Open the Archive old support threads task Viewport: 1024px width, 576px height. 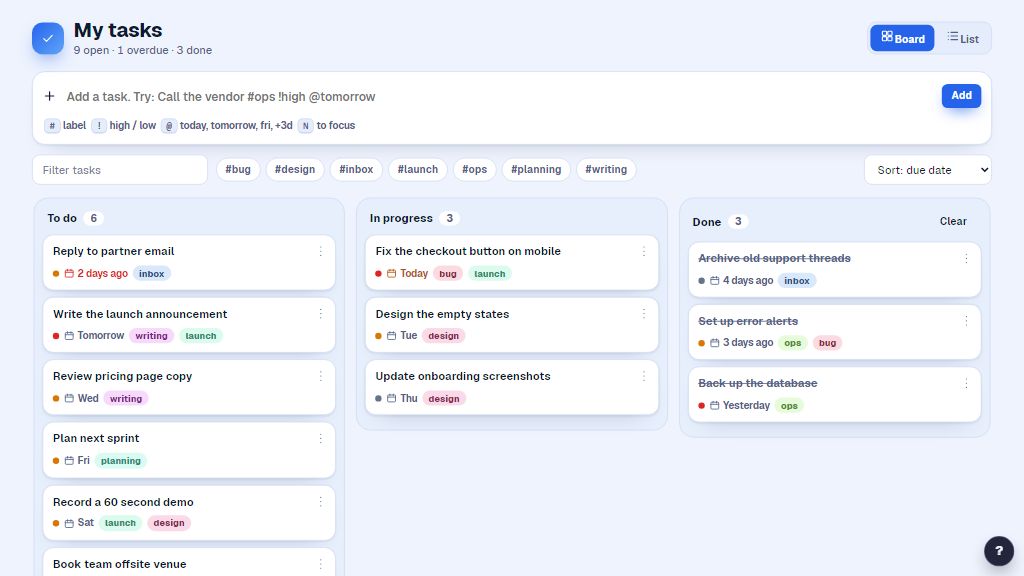coord(775,259)
